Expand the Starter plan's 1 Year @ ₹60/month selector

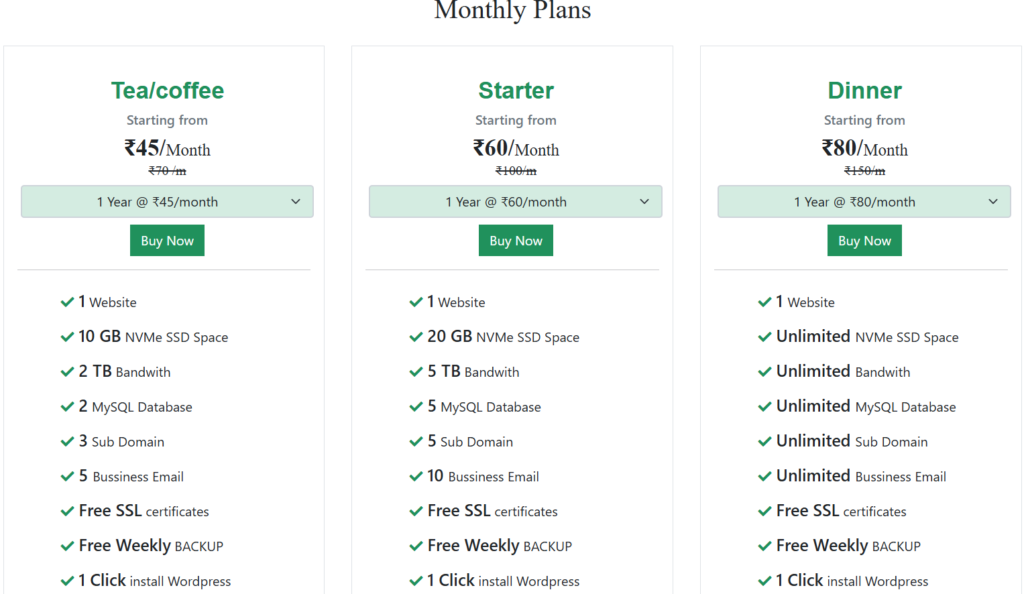(515, 201)
